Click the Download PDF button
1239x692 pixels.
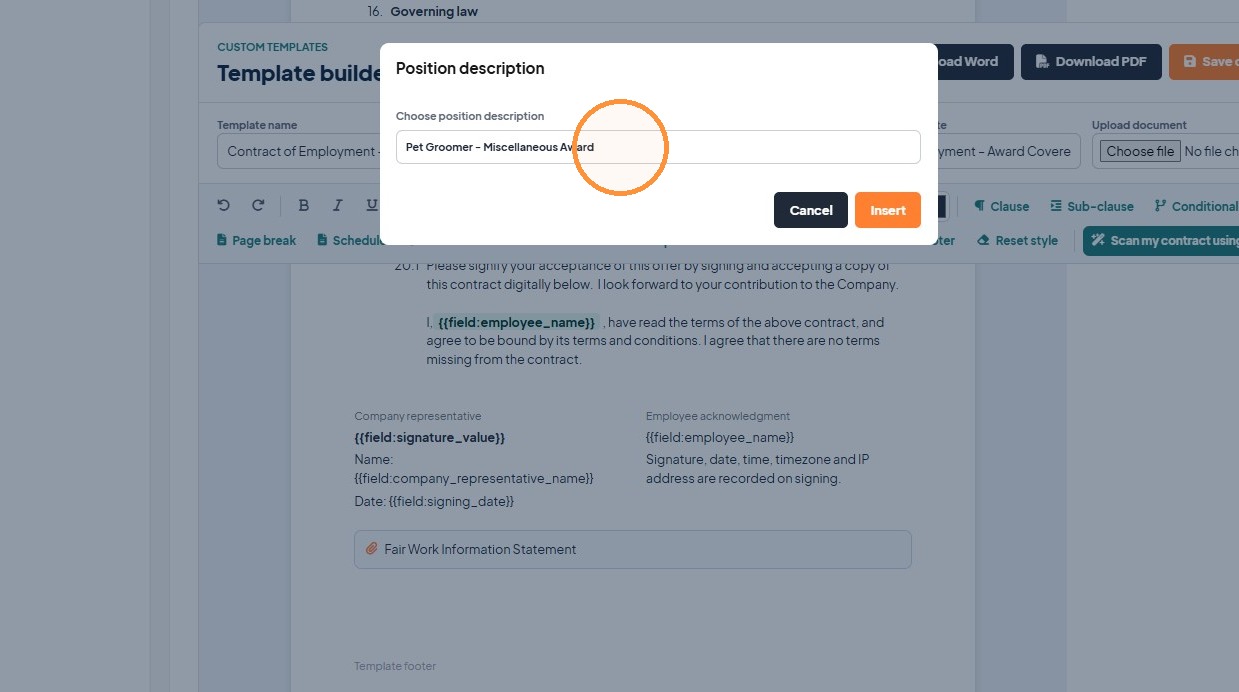click(1091, 62)
